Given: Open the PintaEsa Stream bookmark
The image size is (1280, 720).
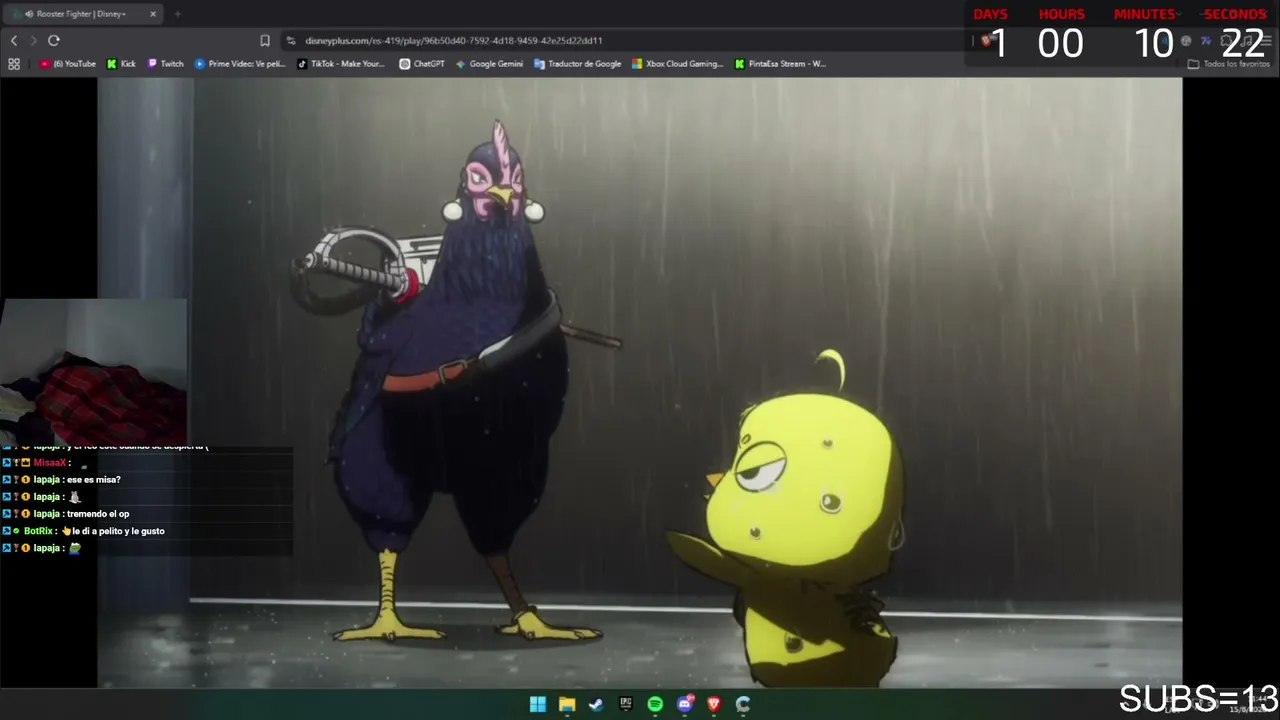Looking at the screenshot, I should point(780,64).
